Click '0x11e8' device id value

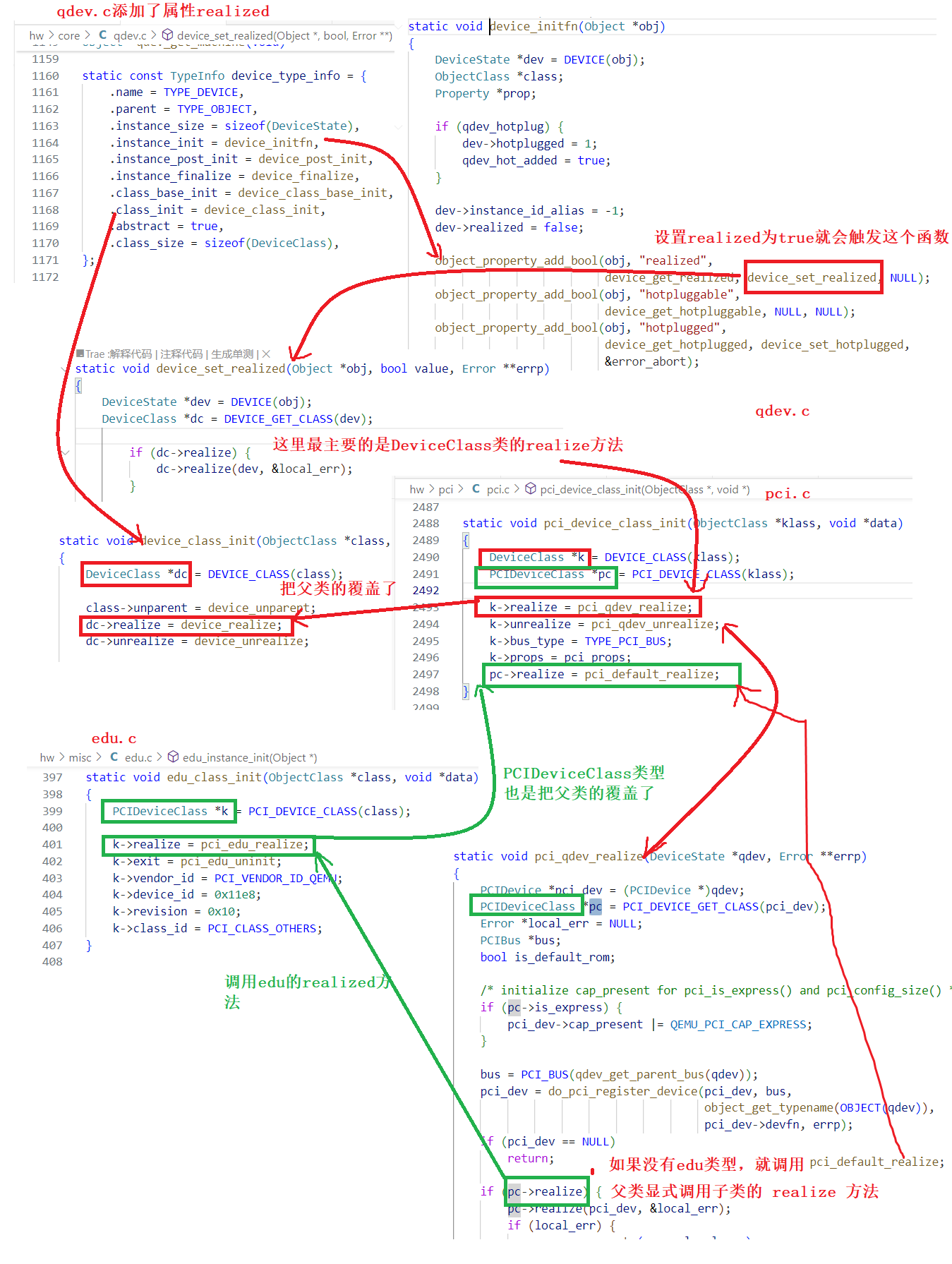[234, 894]
